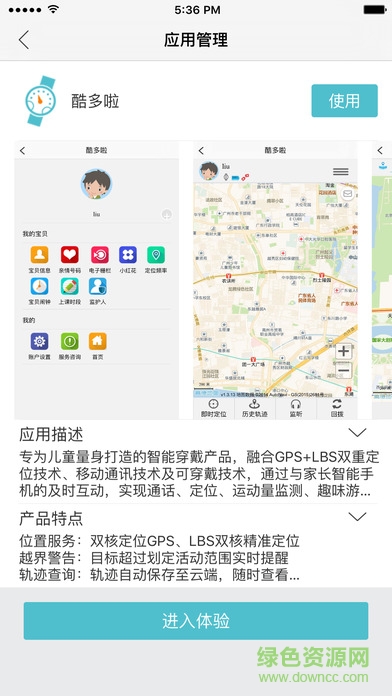
Task: Select the 回拨 callback tab in map preview
Action: point(337,408)
